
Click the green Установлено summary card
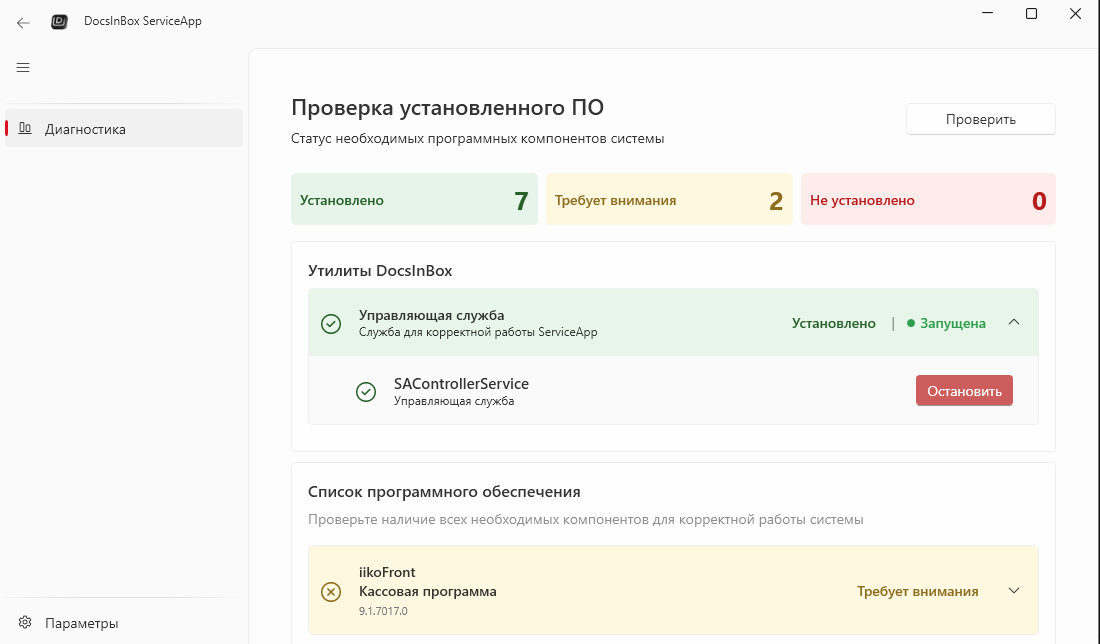[x=414, y=200]
